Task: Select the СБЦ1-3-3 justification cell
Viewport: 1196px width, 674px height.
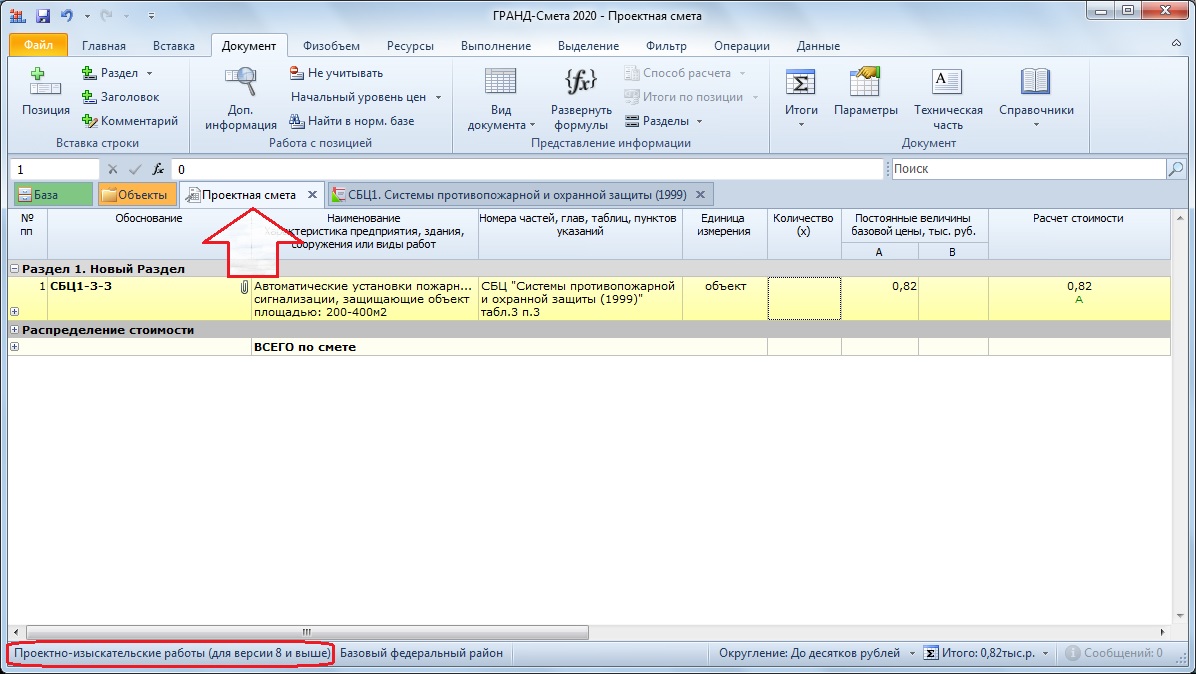Action: click(150, 298)
